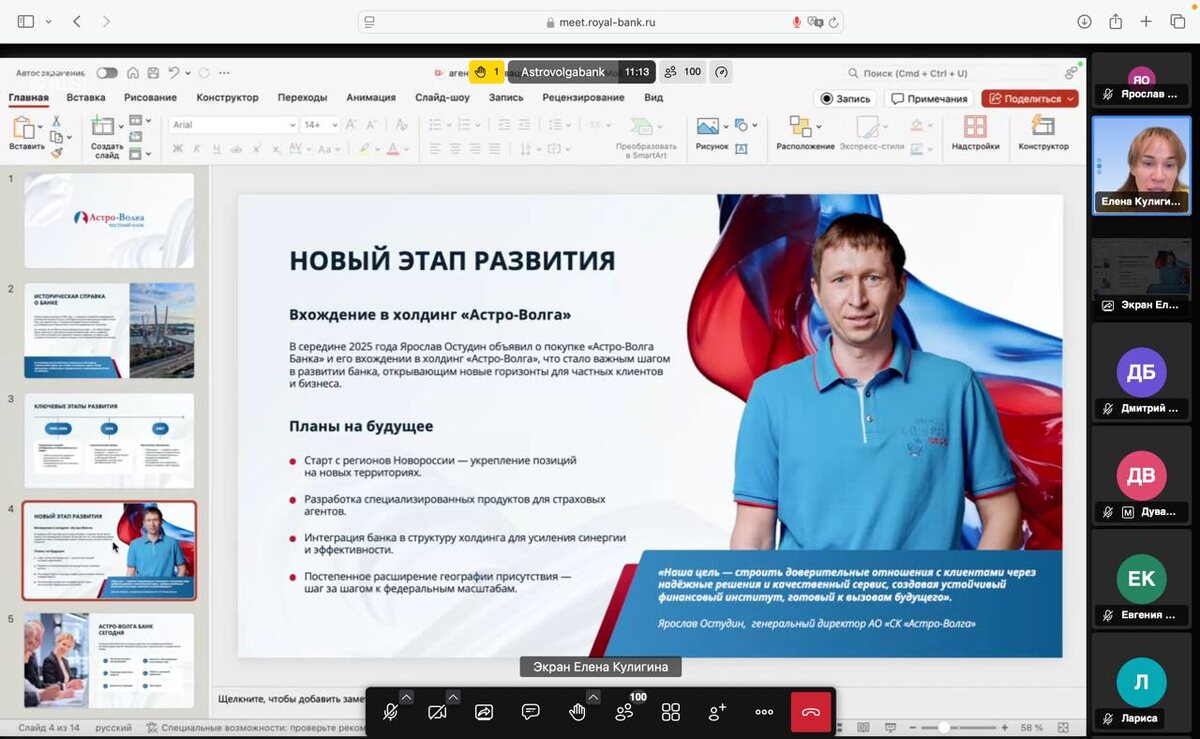Select slide 2 thumbnail историческая справка

click(109, 330)
